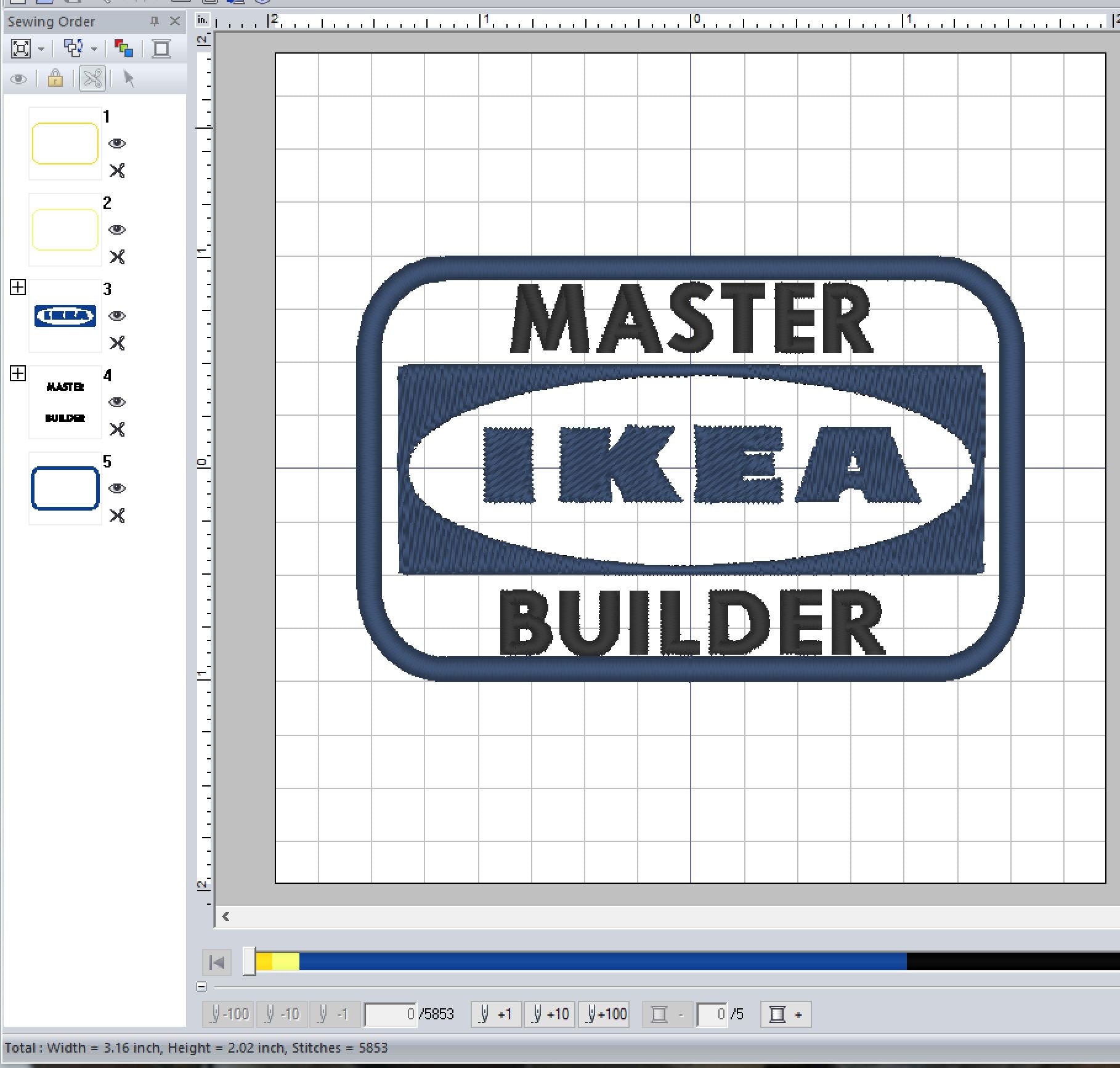Click the blue segment of stitch color bar
Screen dimensions: 1120x1068
pos(603,961)
